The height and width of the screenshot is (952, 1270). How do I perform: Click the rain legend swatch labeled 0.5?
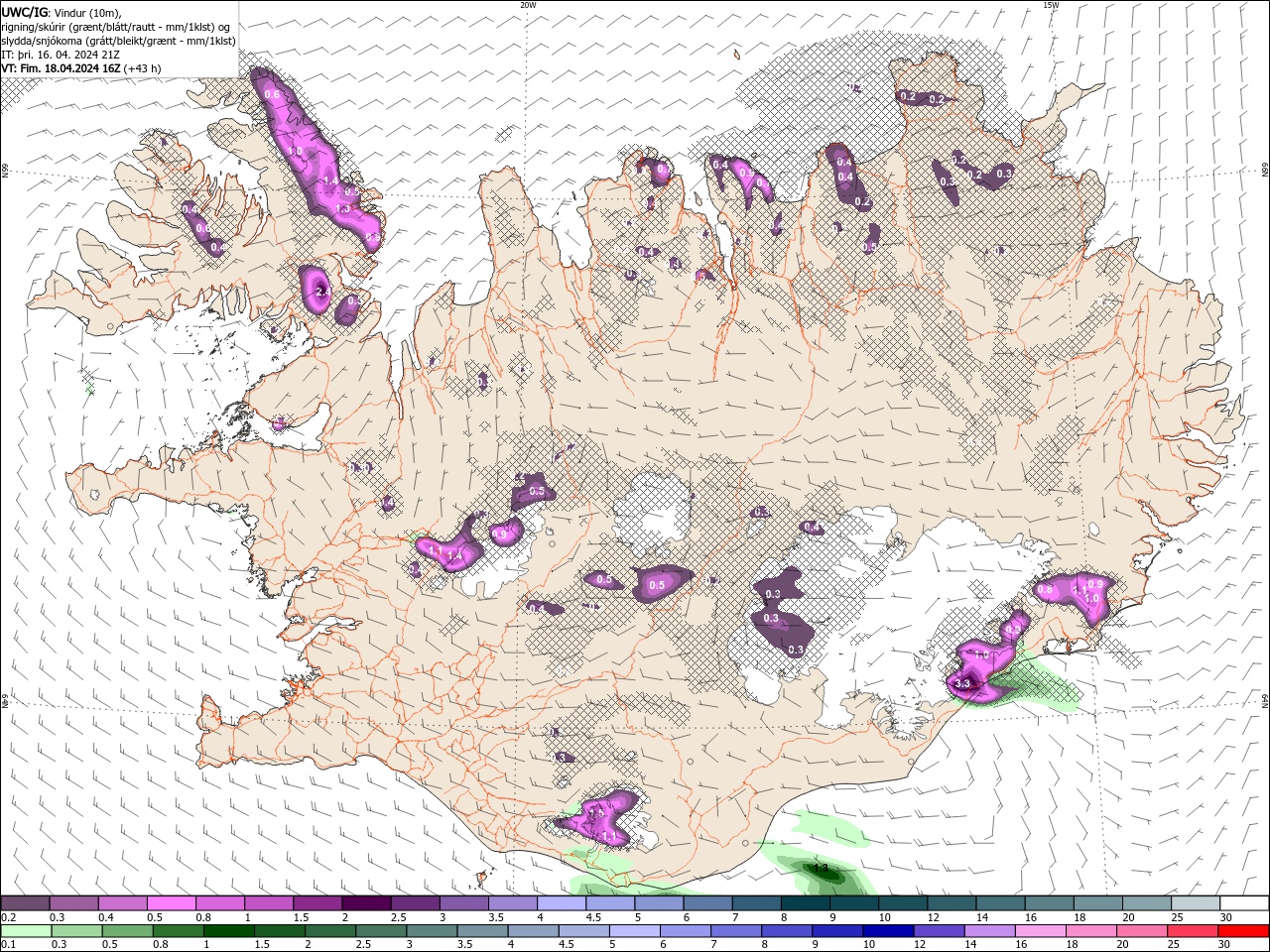coord(127,931)
